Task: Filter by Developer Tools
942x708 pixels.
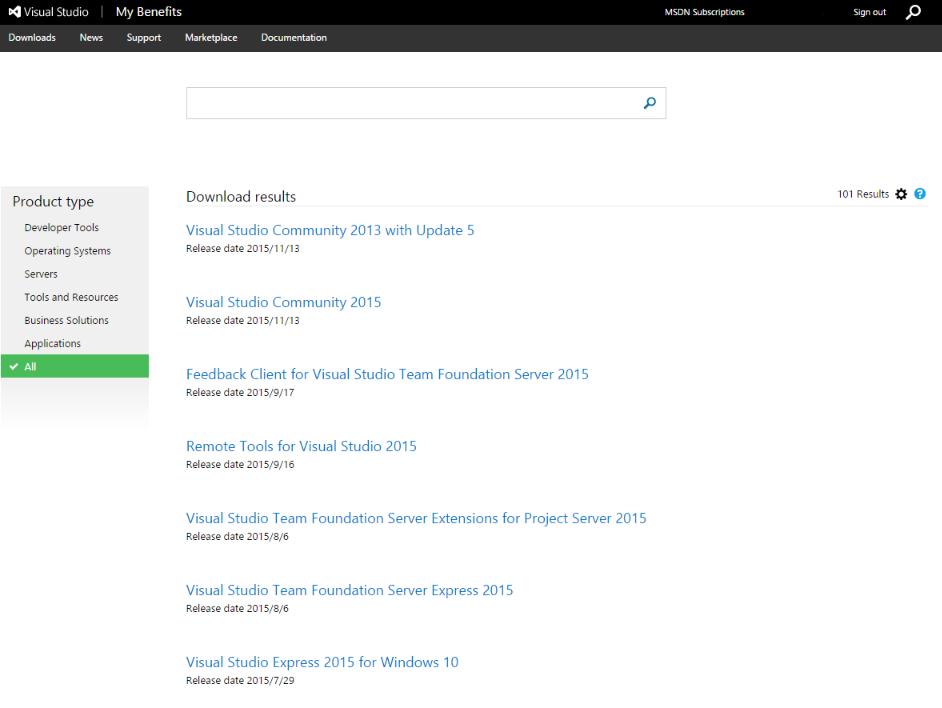Action: pos(61,228)
